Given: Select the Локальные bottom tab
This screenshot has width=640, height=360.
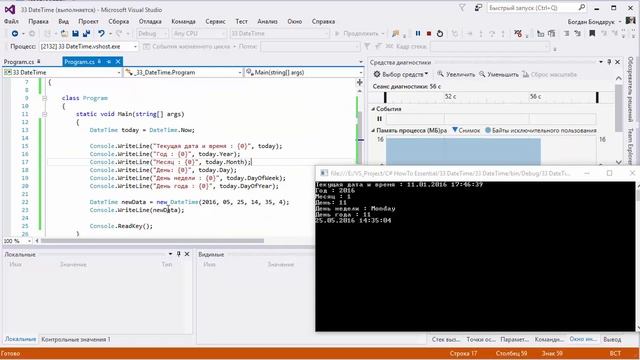Looking at the screenshot, I should pos(20,339).
